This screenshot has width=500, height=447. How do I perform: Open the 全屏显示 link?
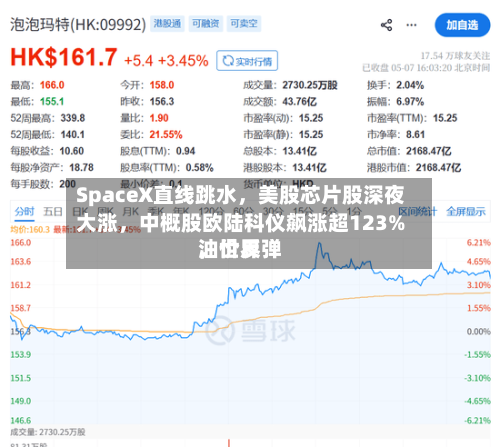(x=466, y=211)
